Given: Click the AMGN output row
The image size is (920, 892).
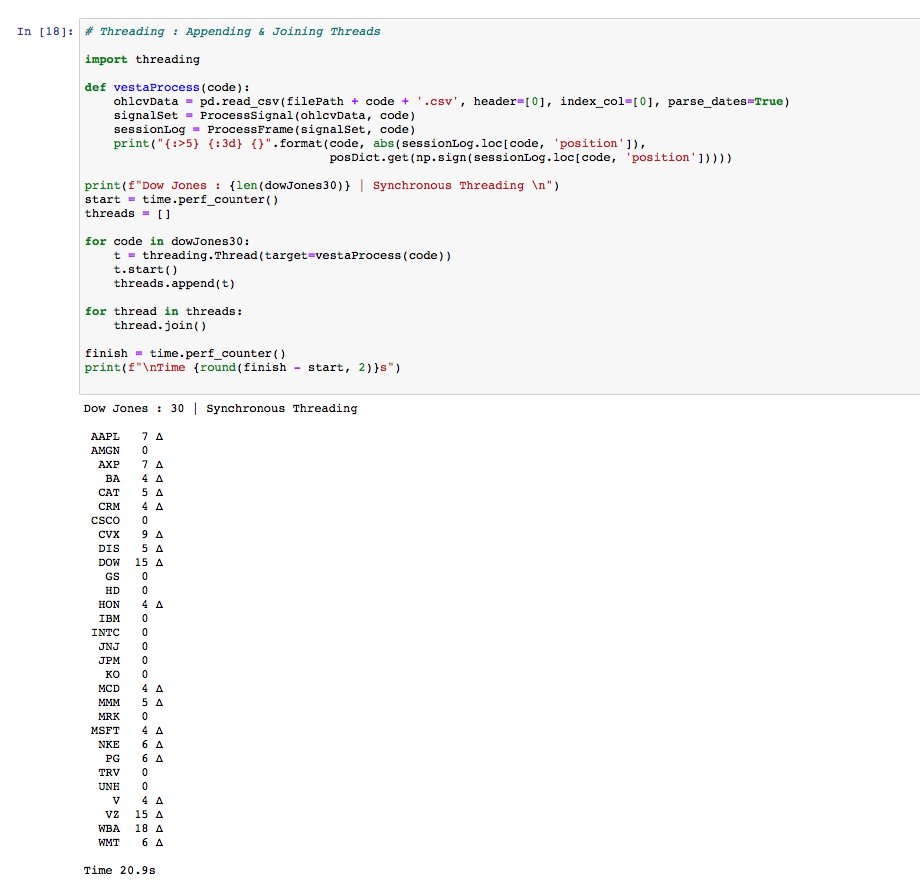Looking at the screenshot, I should (120, 451).
